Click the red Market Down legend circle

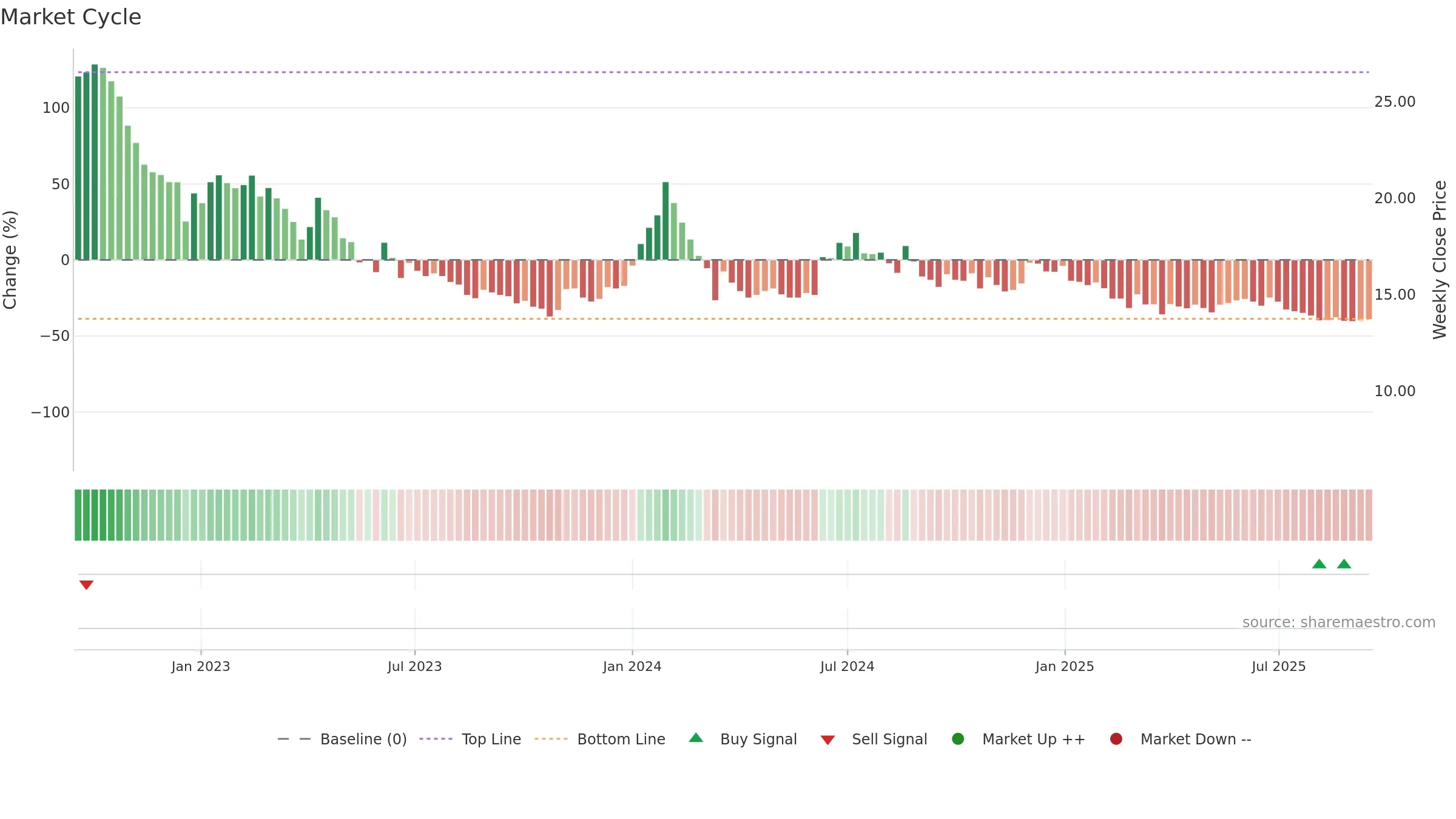1116,739
